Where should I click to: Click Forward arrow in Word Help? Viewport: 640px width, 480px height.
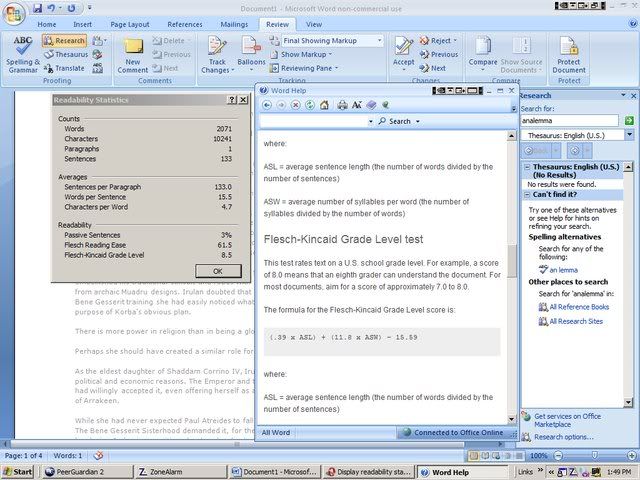[x=281, y=105]
